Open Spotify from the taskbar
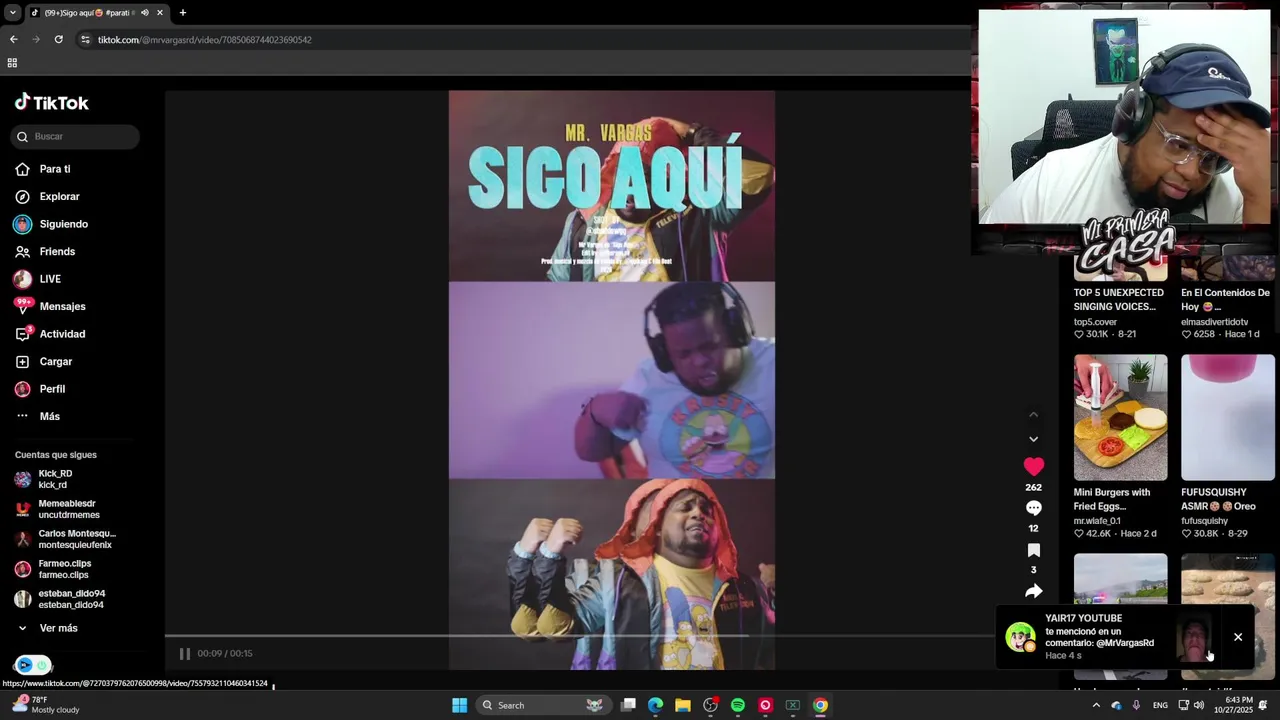 pyautogui.click(x=738, y=705)
